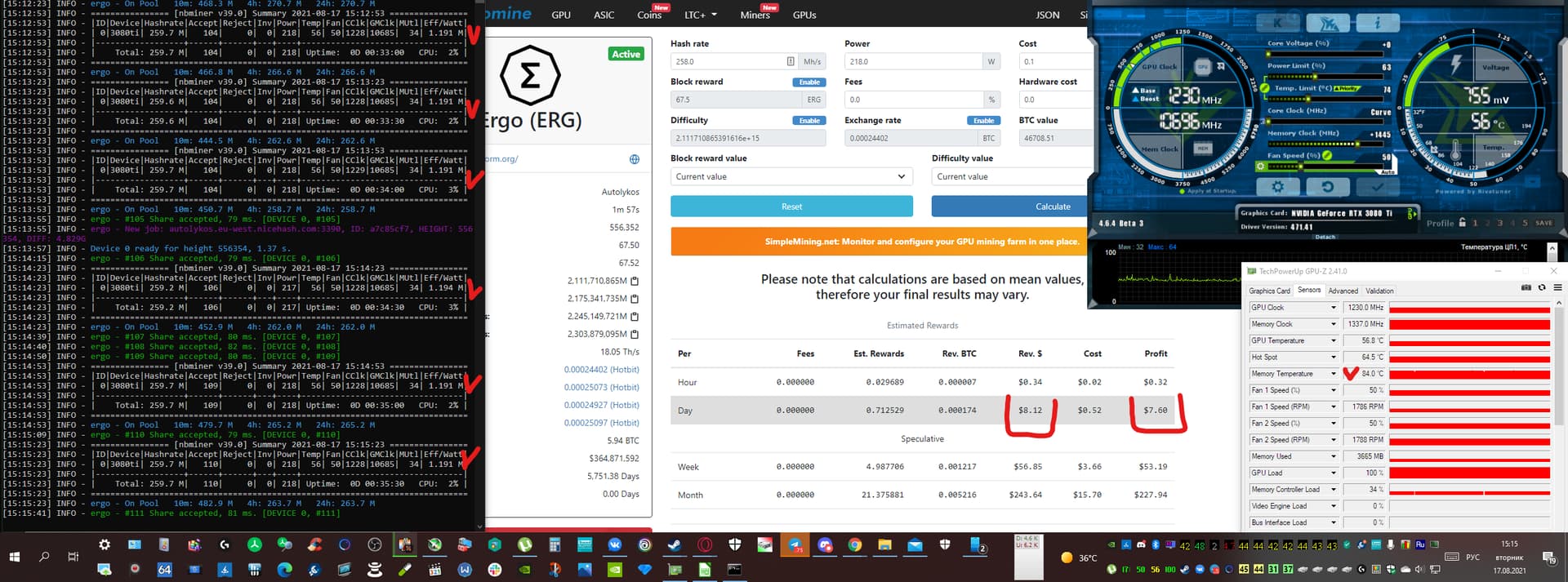
Task: Click the Afterburner SAVE profile button
Action: pyautogui.click(x=1543, y=223)
